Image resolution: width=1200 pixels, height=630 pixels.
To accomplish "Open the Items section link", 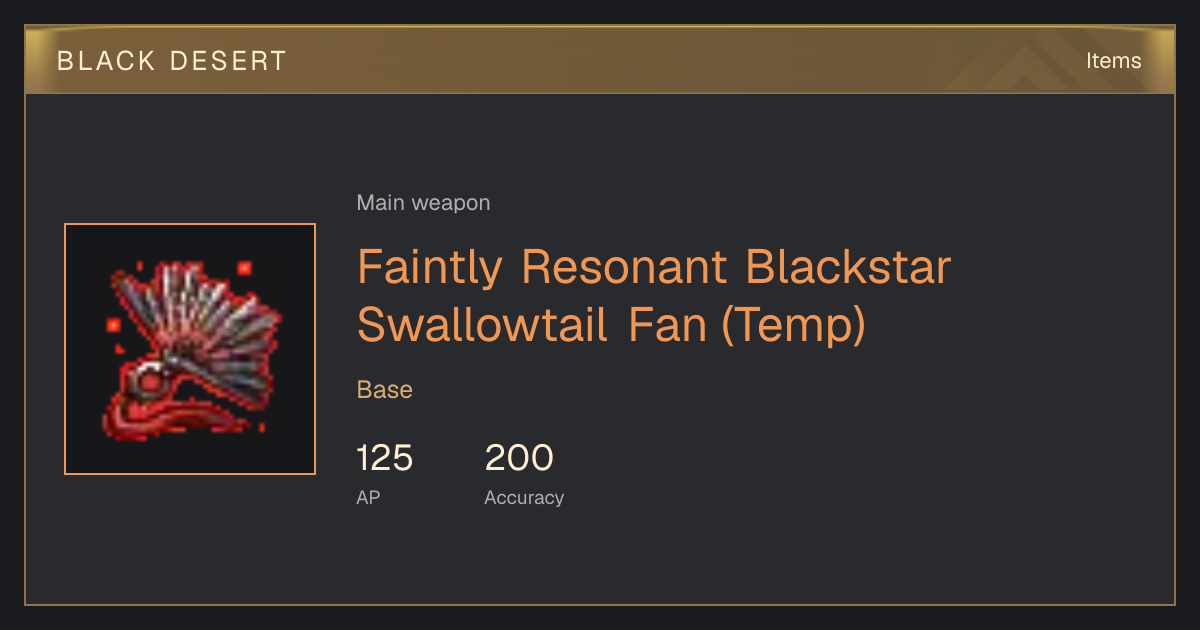I will click(x=1113, y=60).
